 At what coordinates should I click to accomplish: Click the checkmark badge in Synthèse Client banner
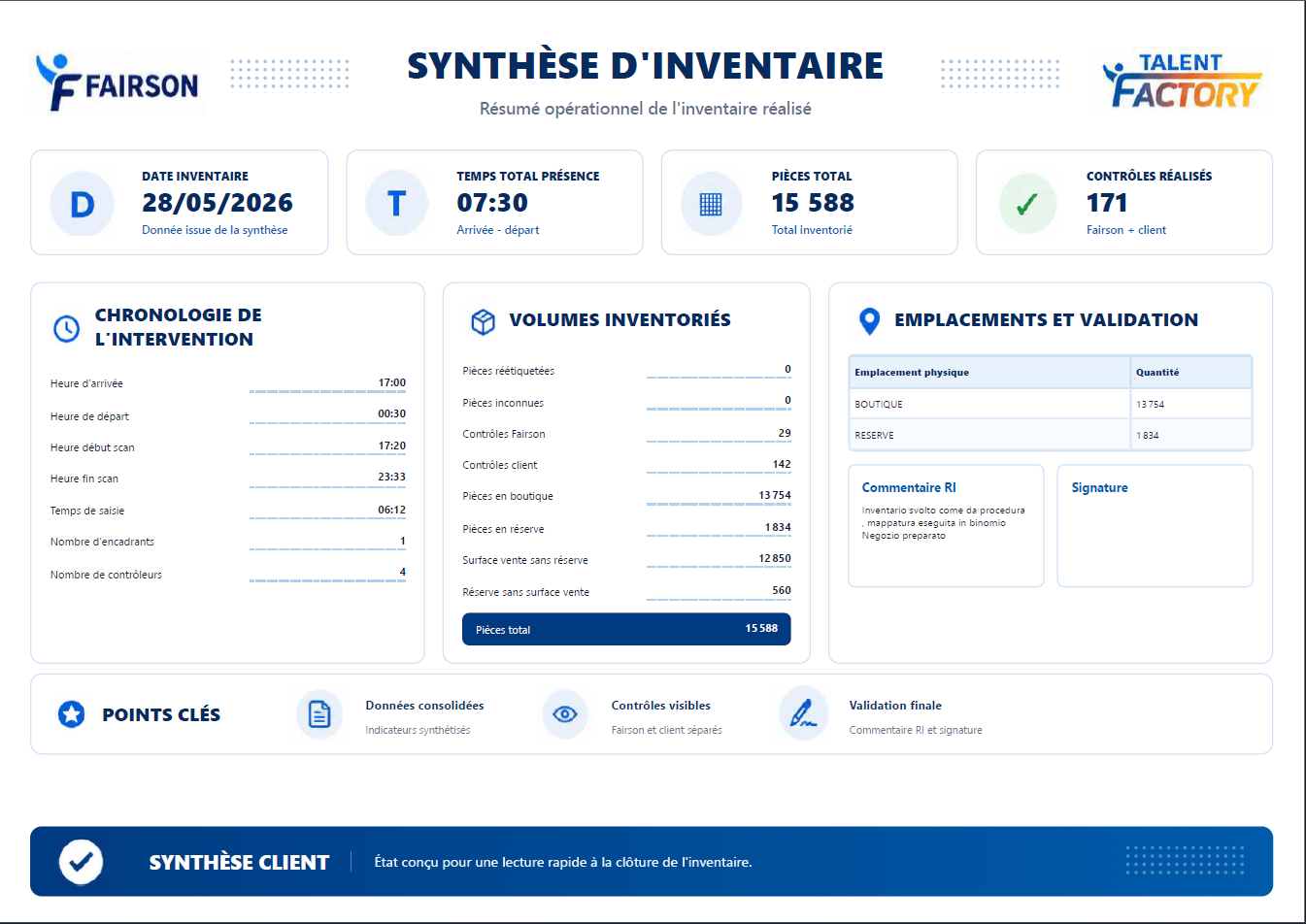tap(81, 861)
